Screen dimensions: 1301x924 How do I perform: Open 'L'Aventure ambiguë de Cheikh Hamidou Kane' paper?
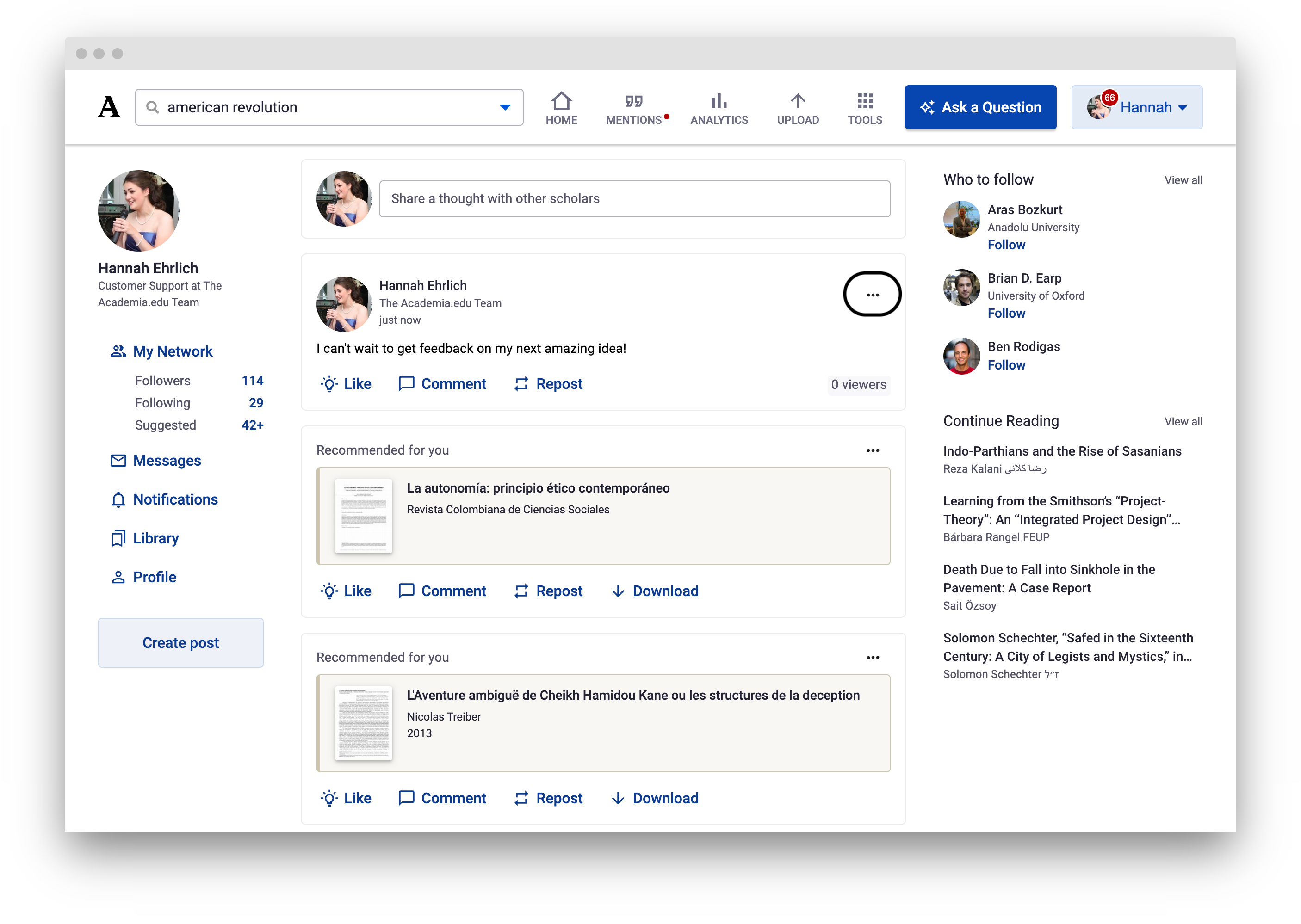(x=633, y=695)
